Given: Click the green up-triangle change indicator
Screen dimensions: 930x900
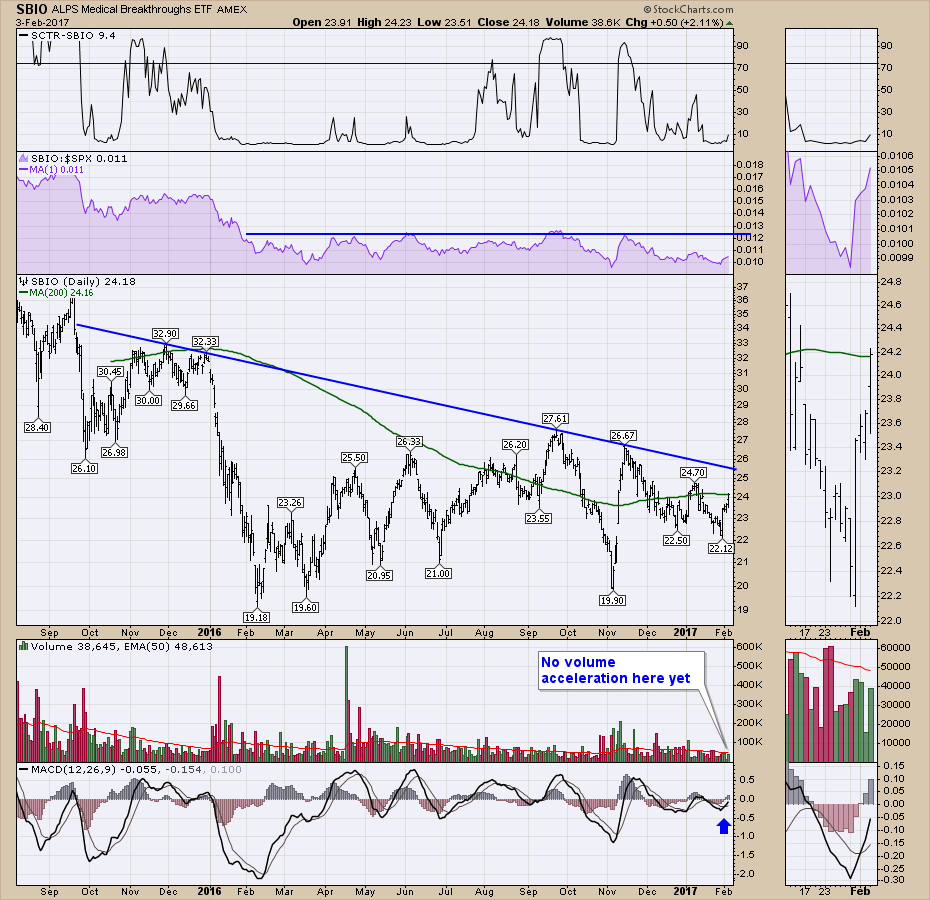Looking at the screenshot, I should tap(730, 23).
